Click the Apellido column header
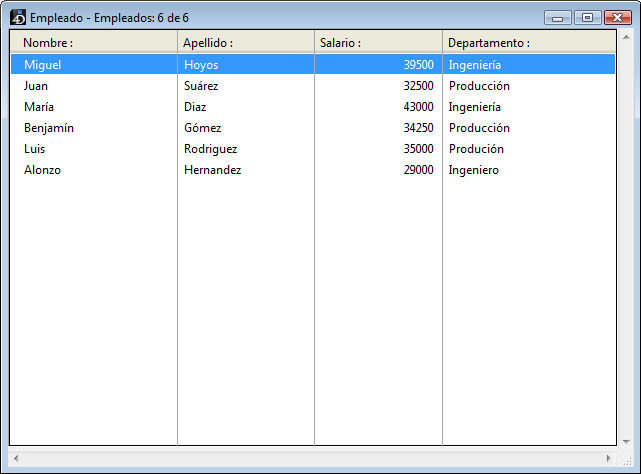 (x=208, y=43)
